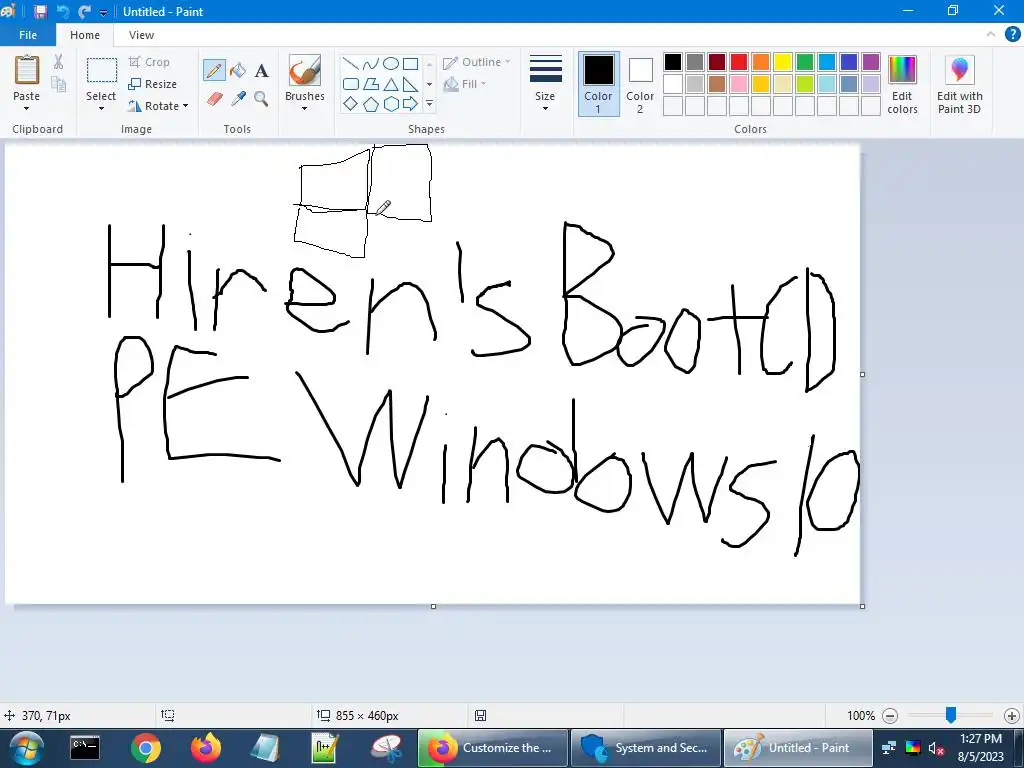The image size is (1024, 768).
Task: Switch to Customize the... Firefox taskbar window
Action: click(x=492, y=748)
